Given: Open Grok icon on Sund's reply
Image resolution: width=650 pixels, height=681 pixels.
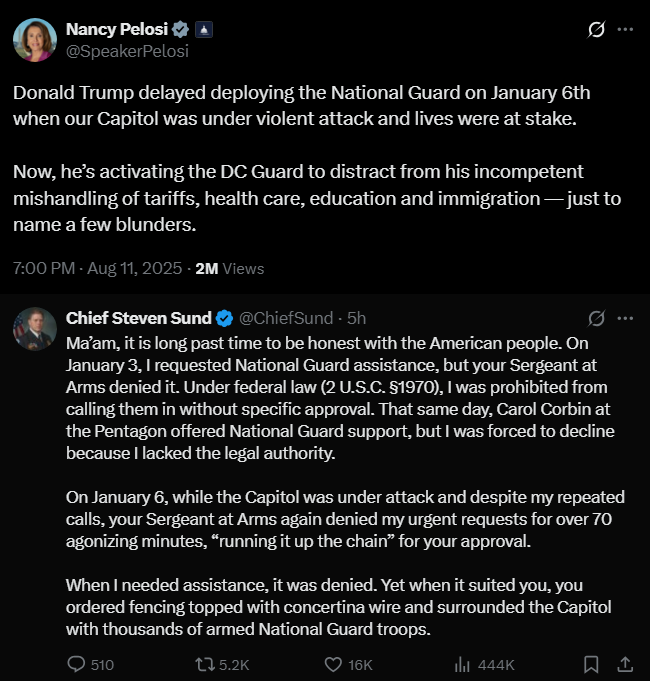Looking at the screenshot, I should point(597,318).
